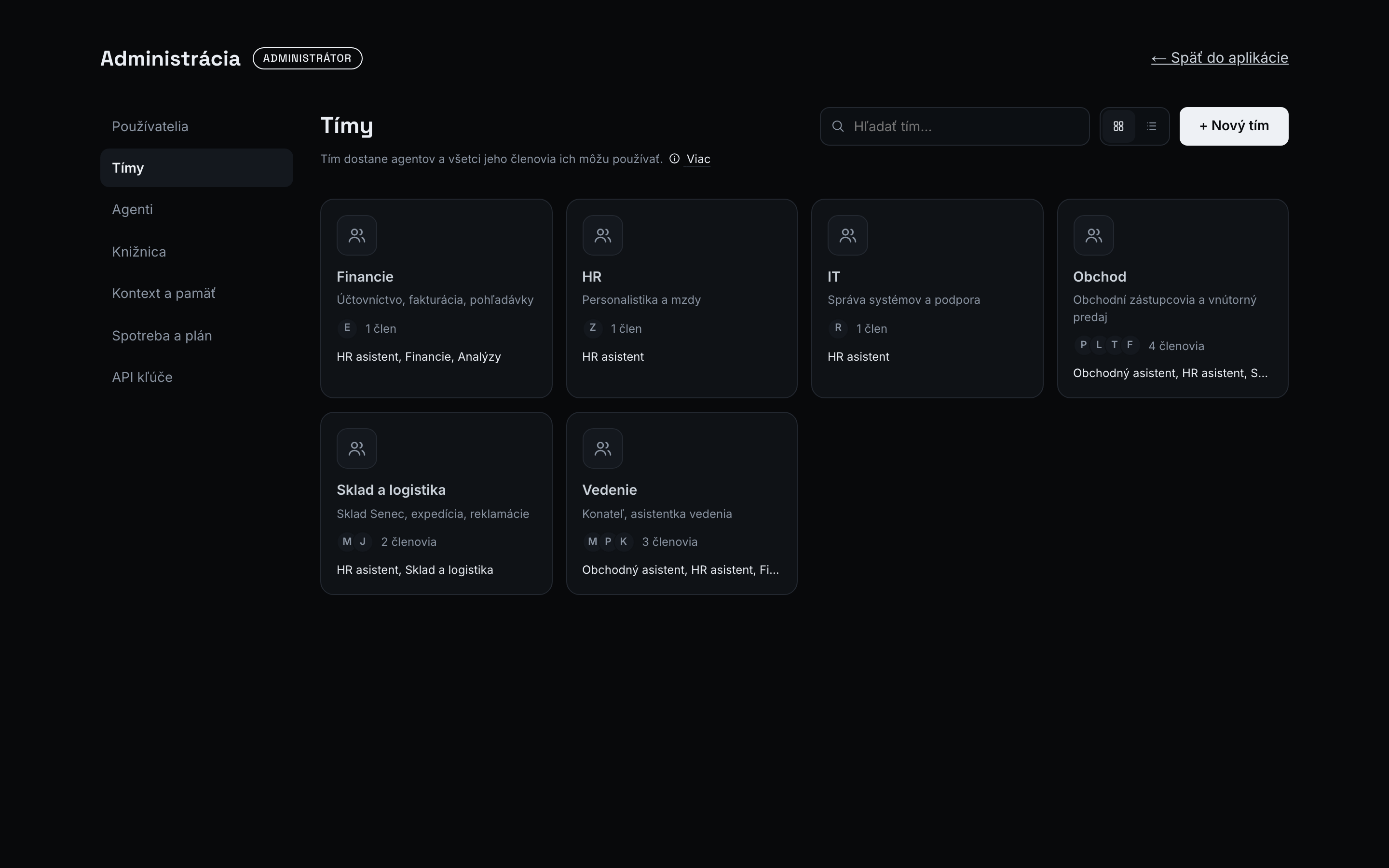
Task: Open Spotreba a plán section
Action: [x=196, y=335]
